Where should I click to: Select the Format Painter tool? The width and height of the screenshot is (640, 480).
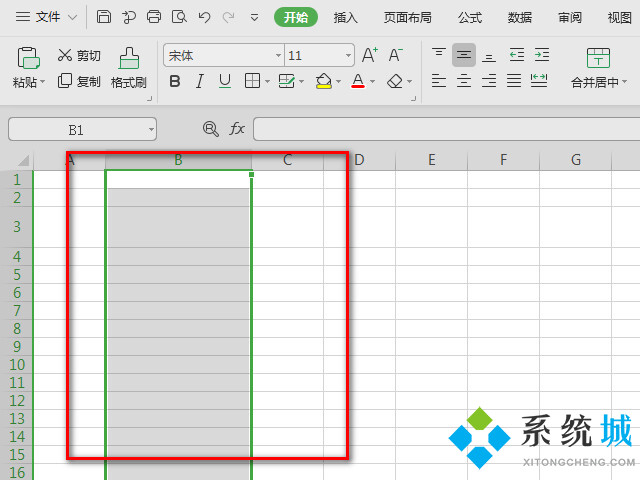coord(128,68)
